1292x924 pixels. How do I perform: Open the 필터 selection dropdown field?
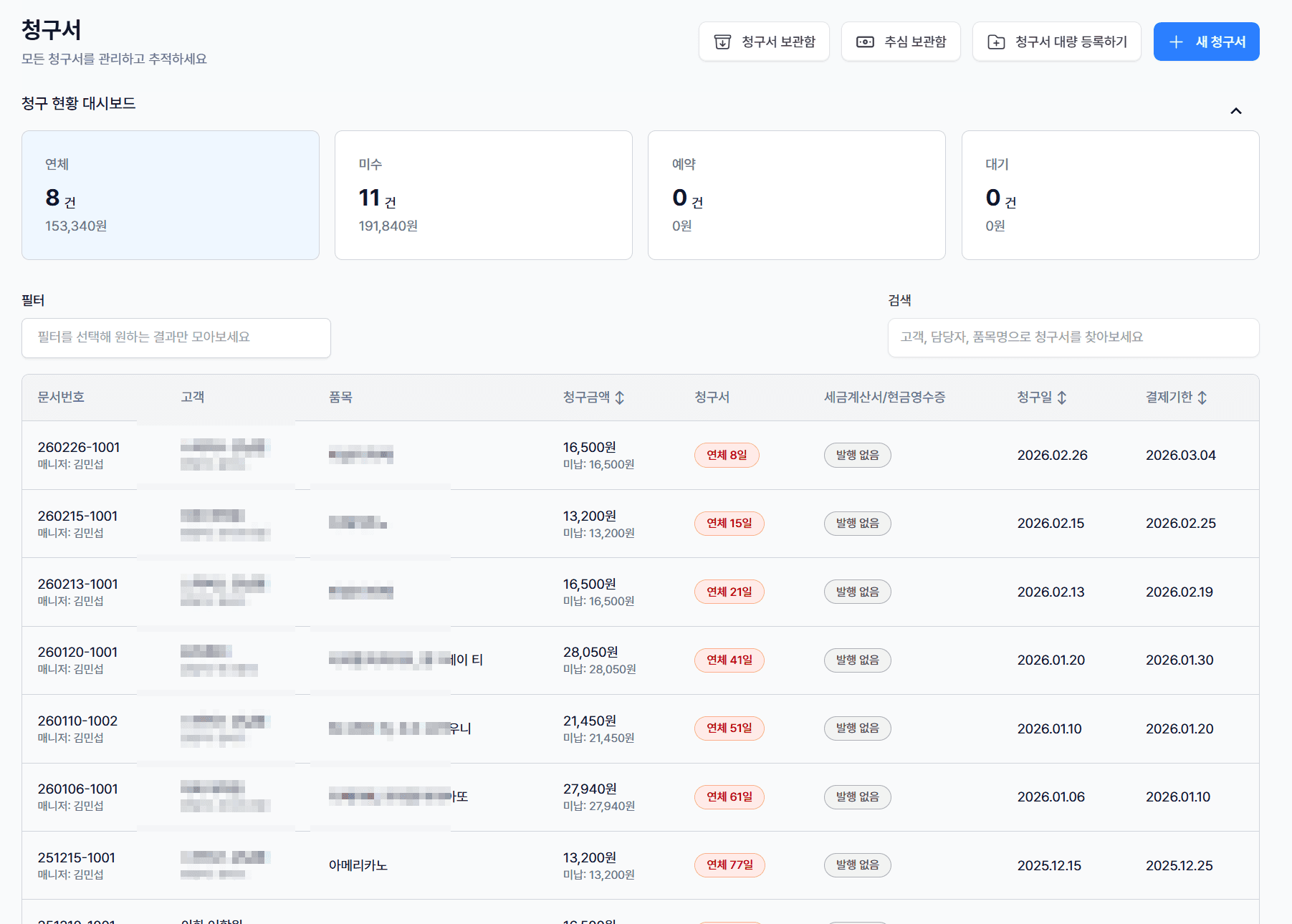176,337
